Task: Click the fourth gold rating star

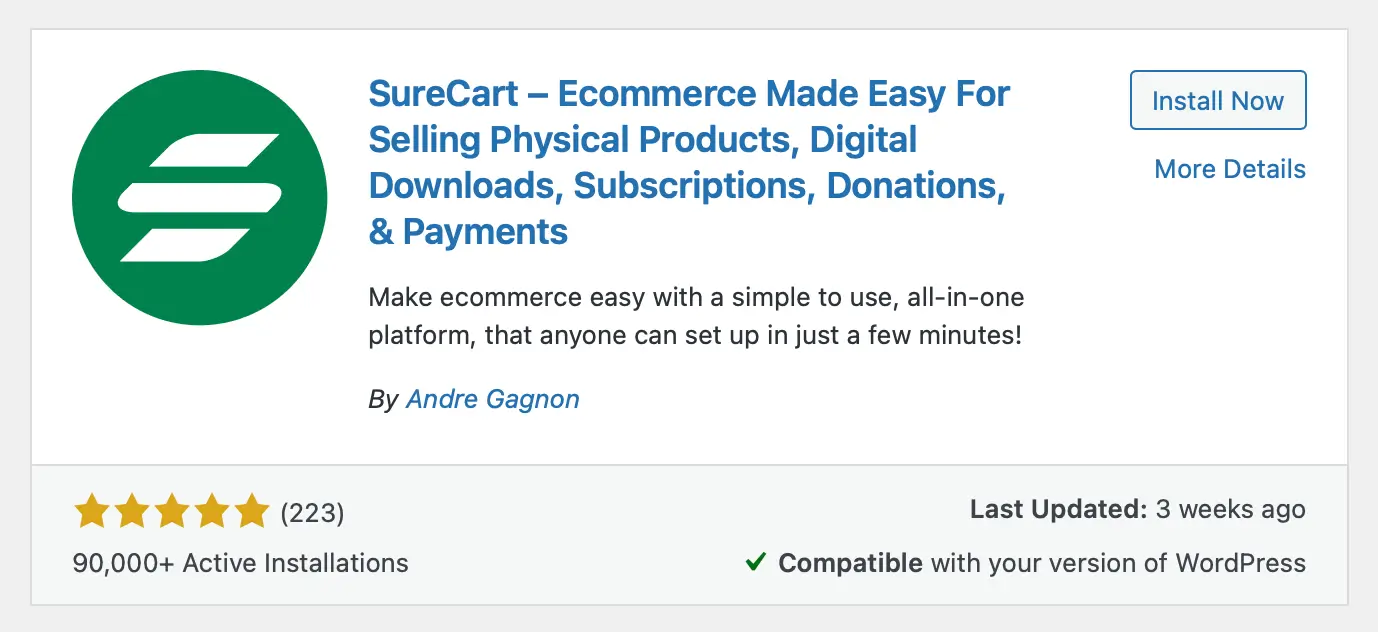Action: click(x=212, y=511)
